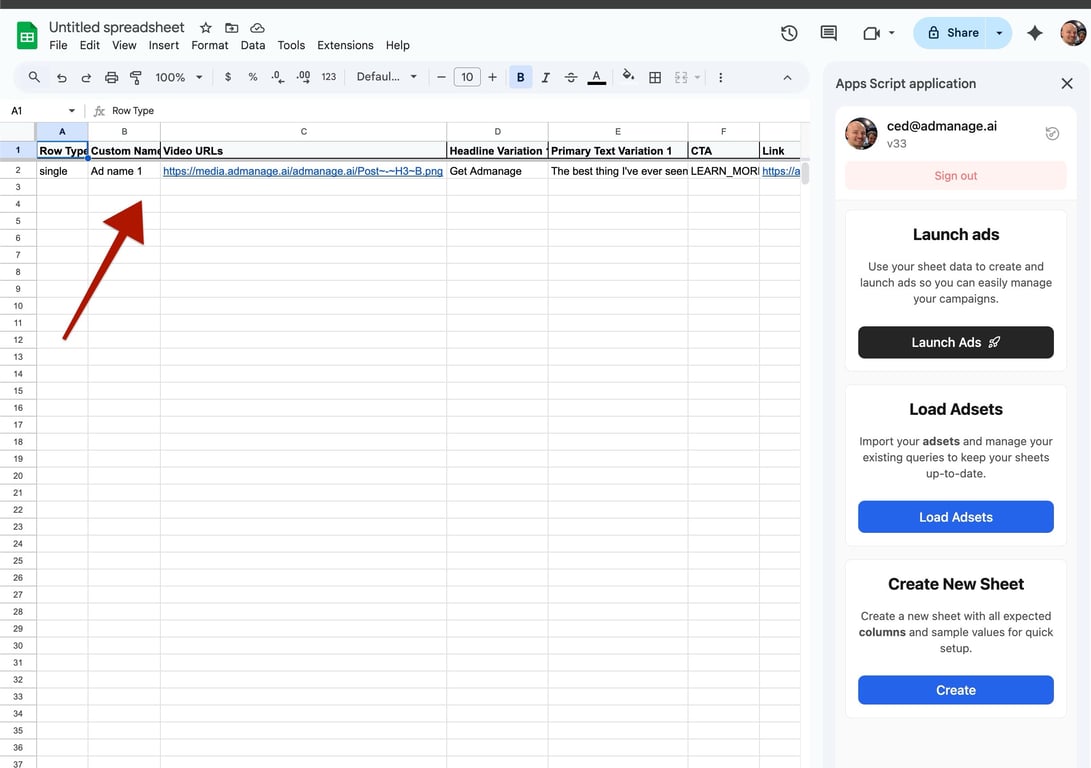1091x768 pixels.
Task: Click the merge cells icon
Action: click(x=681, y=77)
